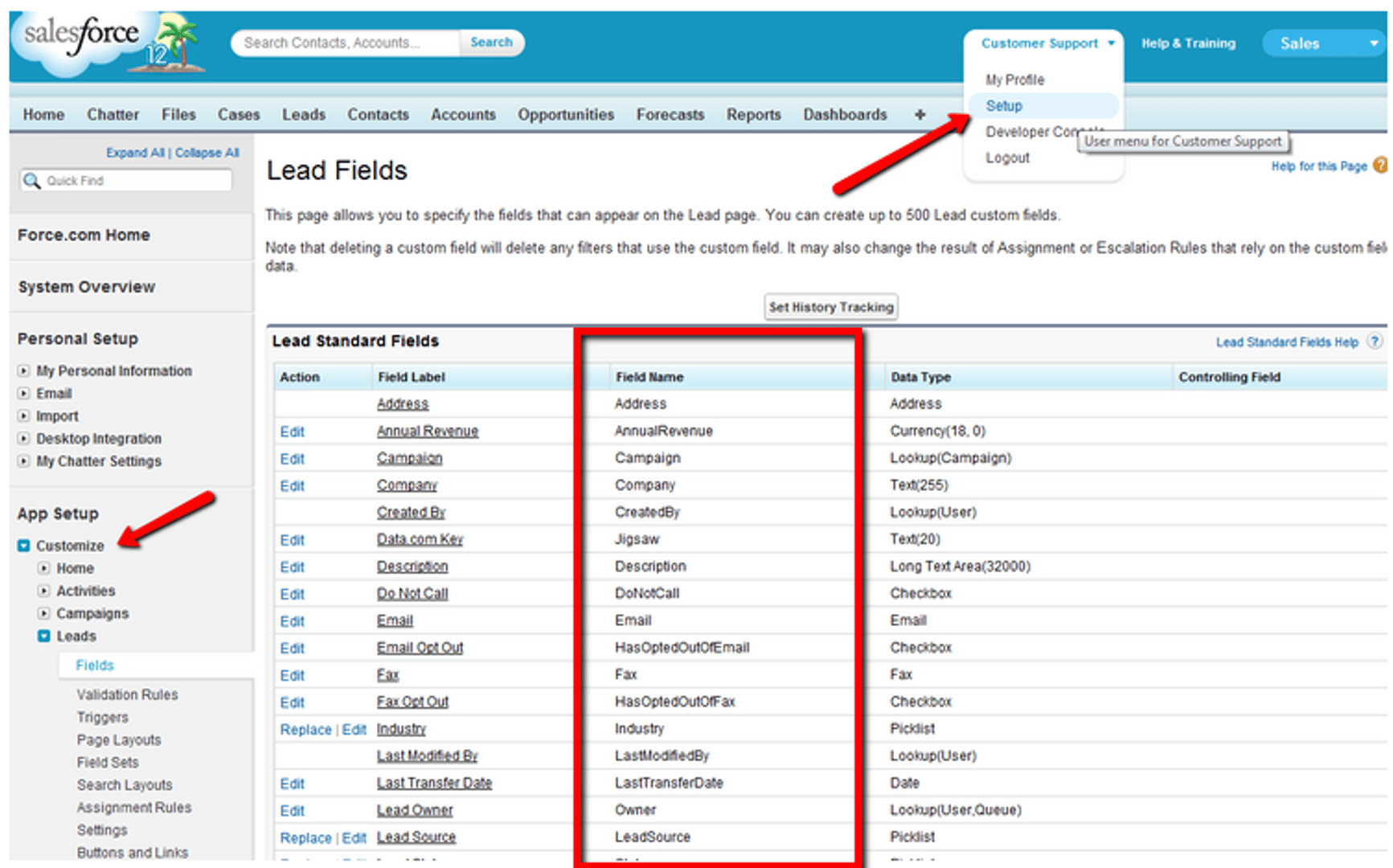Open the Home tab
Viewport: 1393px width, 868px height.
[x=43, y=115]
